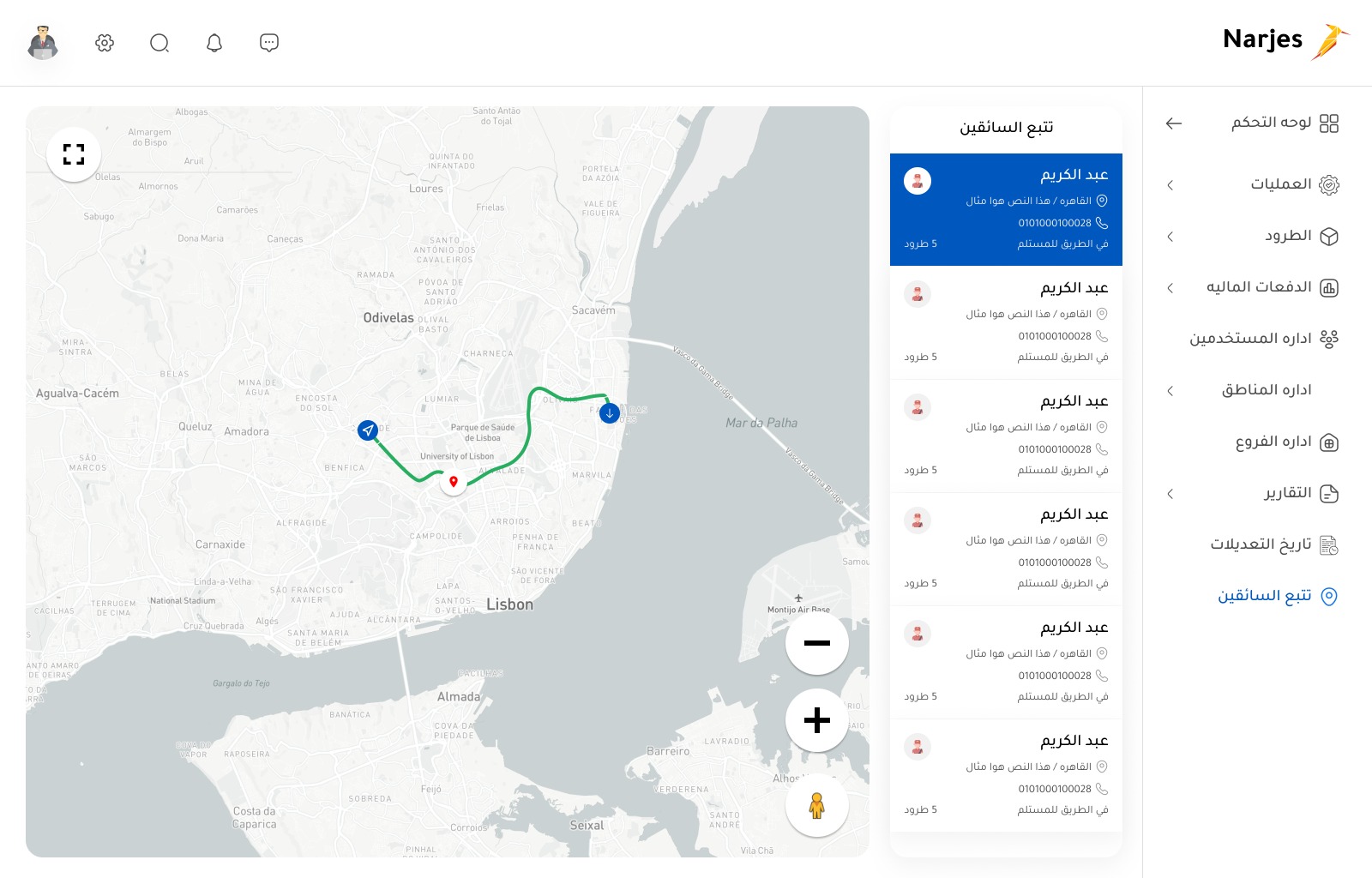
Task: Click the Narjes logo
Action: [1285, 40]
